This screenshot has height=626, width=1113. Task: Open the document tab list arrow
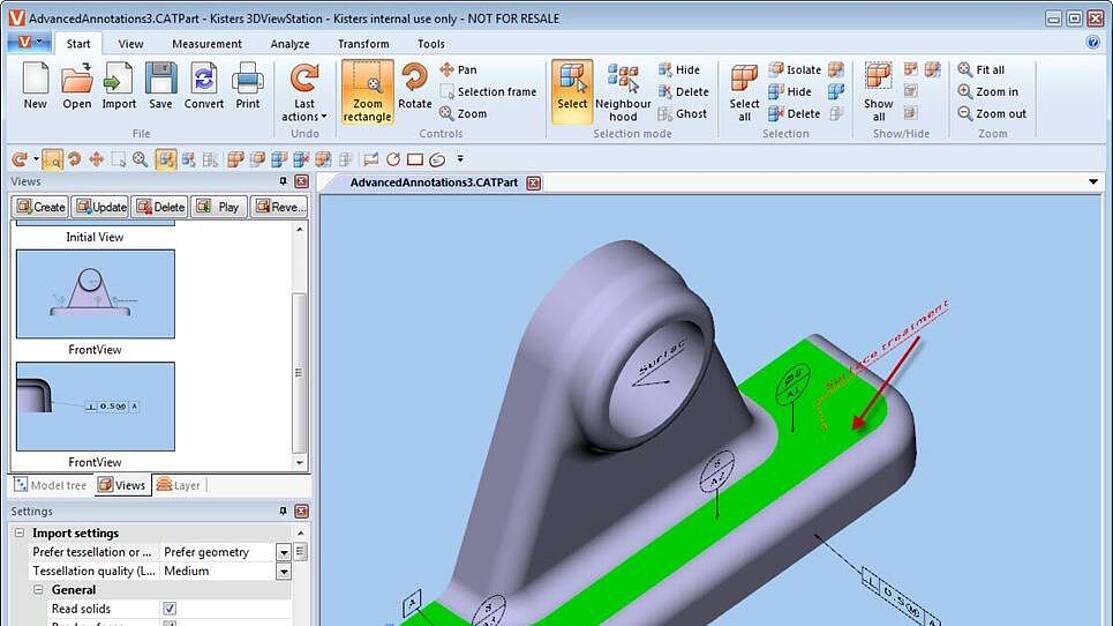(x=1093, y=182)
